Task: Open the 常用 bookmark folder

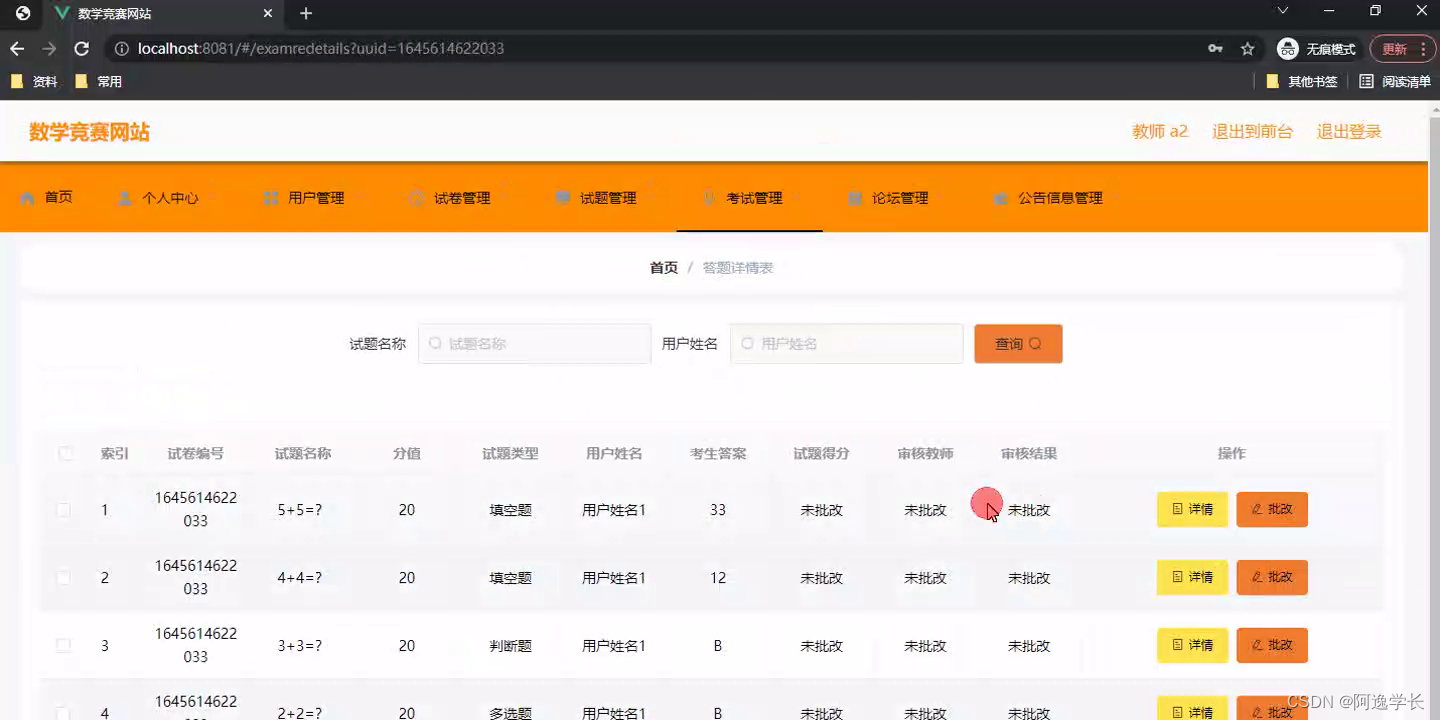Action: coord(99,82)
